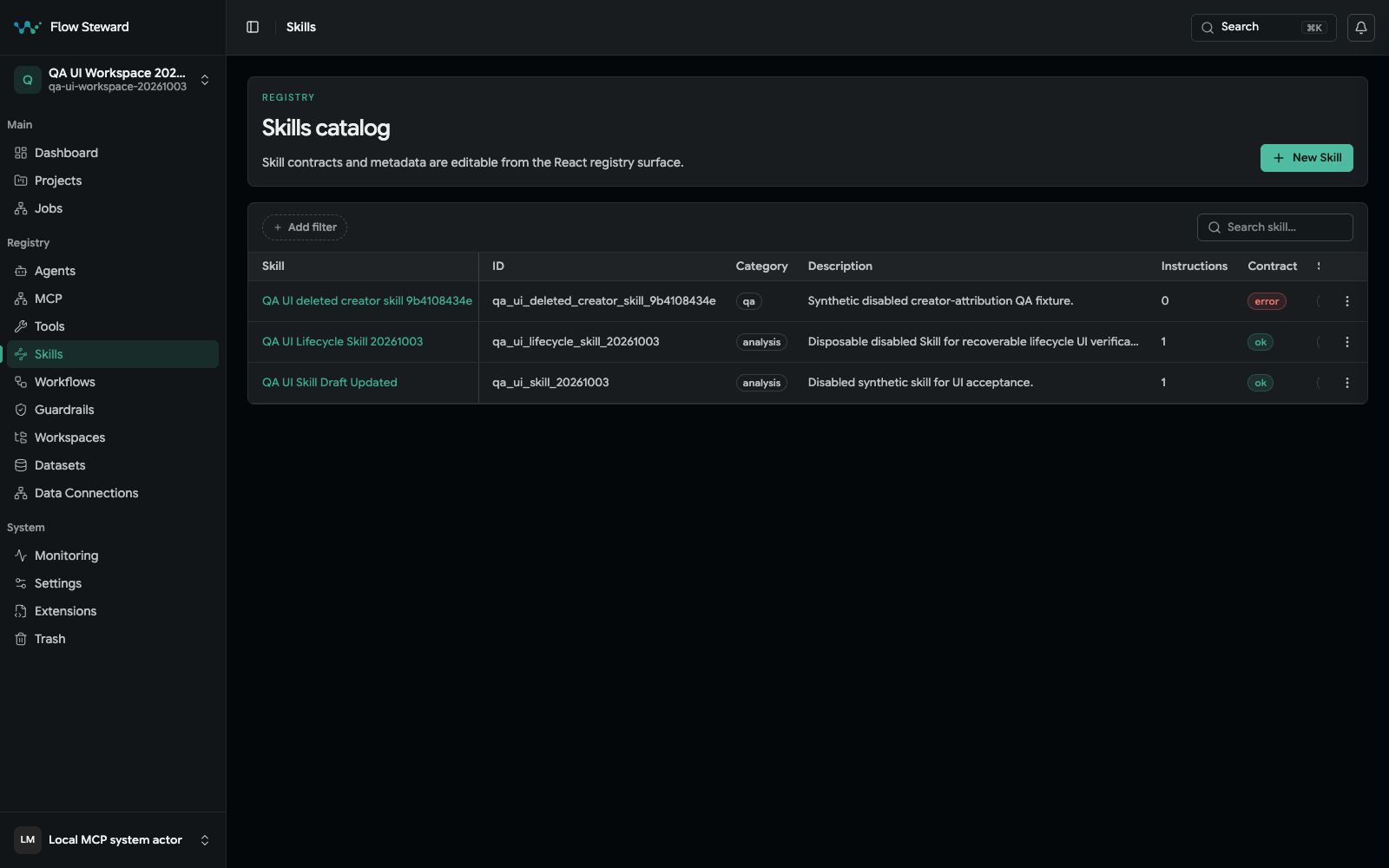Open Tools registry page

(x=113, y=326)
